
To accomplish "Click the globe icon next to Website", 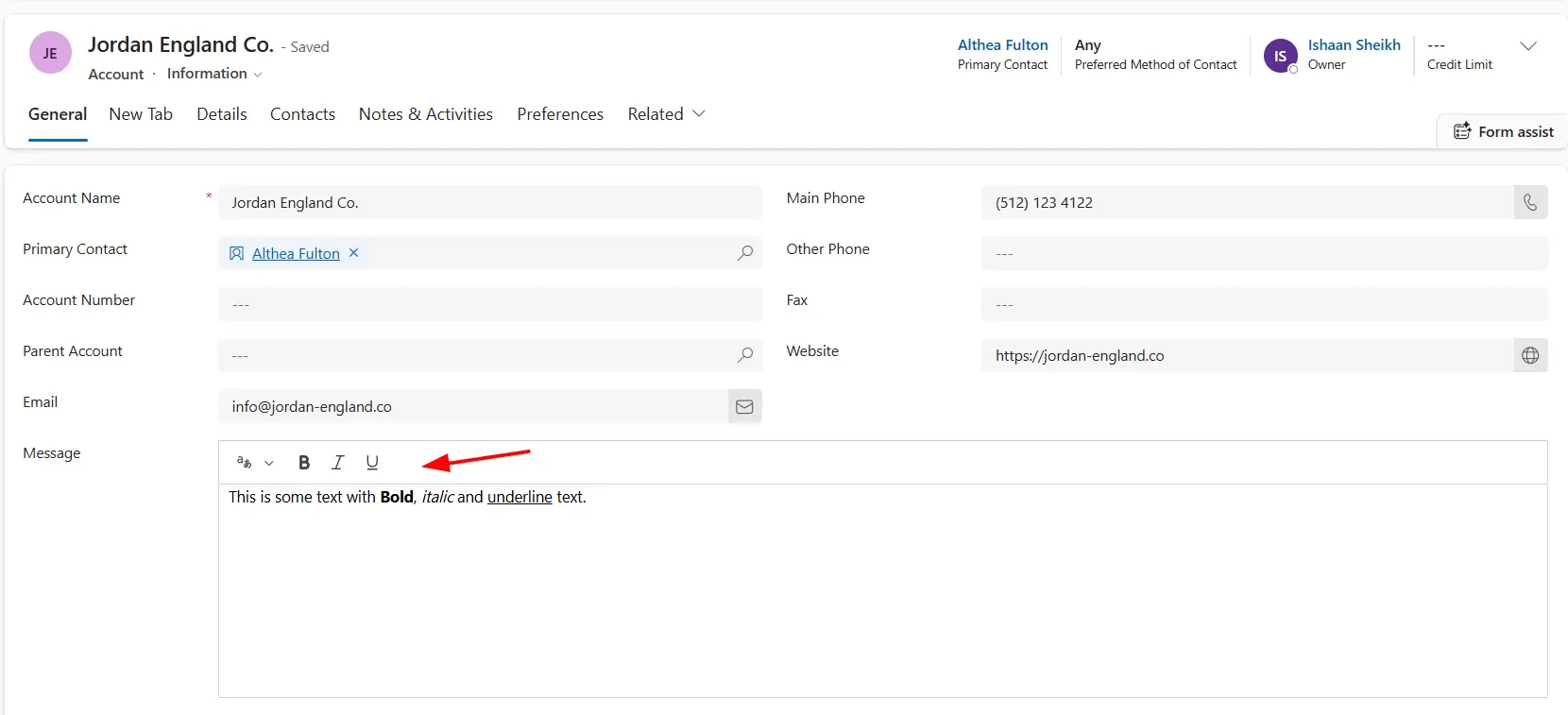I will pos(1530,355).
